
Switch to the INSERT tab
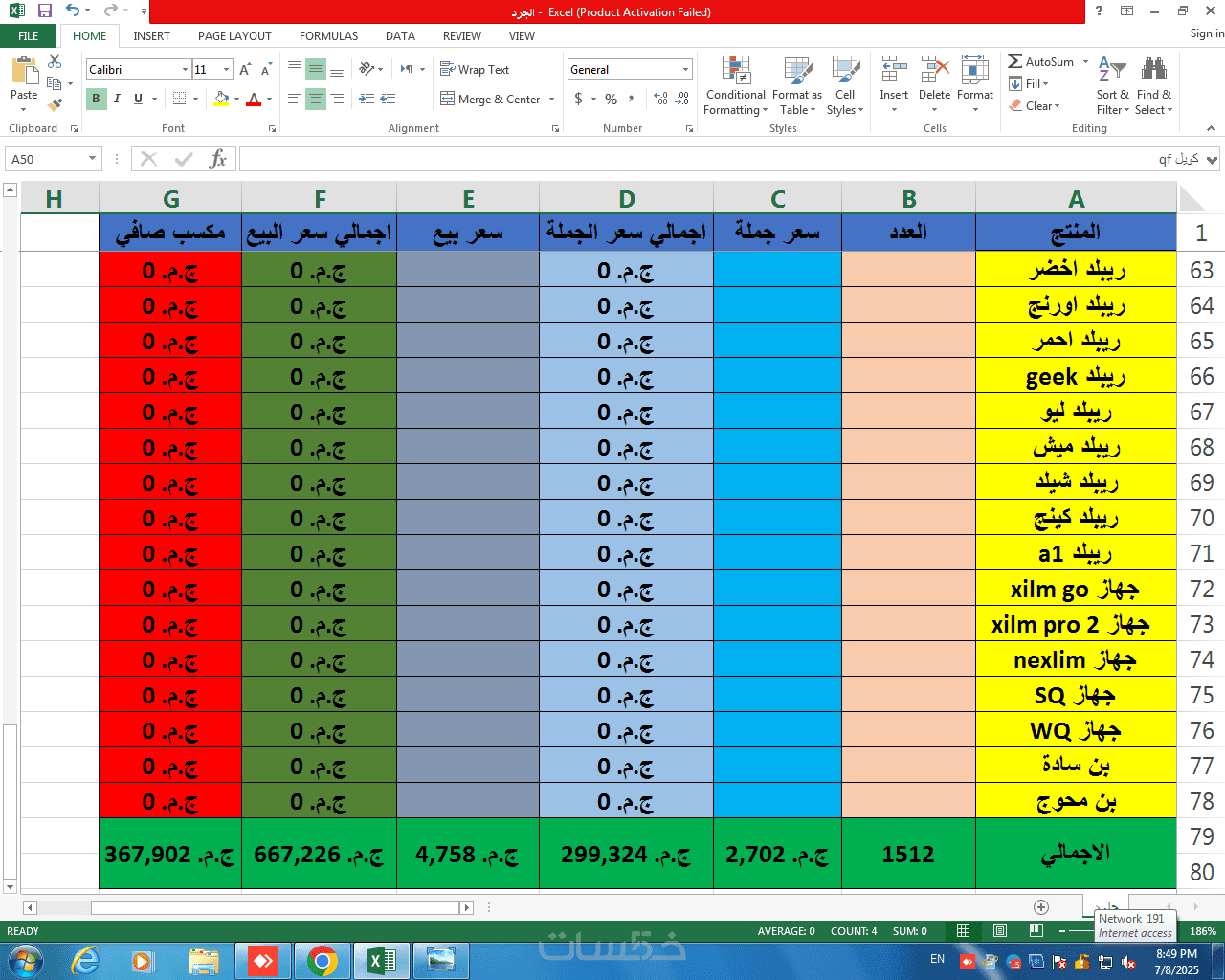click(x=151, y=36)
